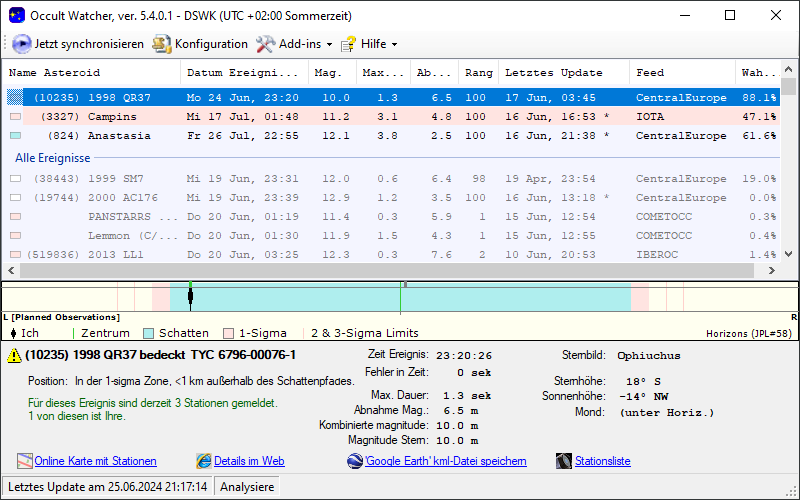Screen dimensions: 800x500
Task: Click the Add-ins wrench and hammer icon
Action: coord(265,44)
